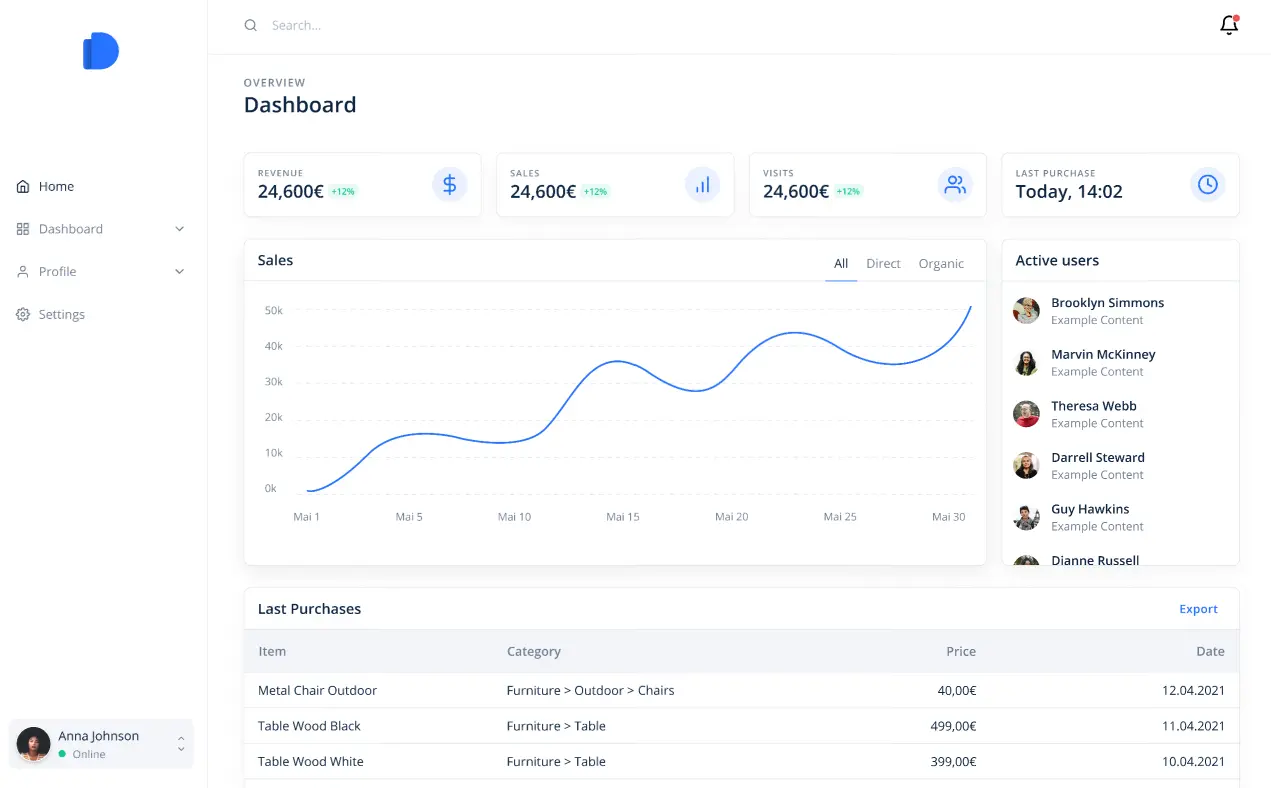The image size is (1271, 788).
Task: Click the blue D logo in sidebar
Action: (101, 51)
